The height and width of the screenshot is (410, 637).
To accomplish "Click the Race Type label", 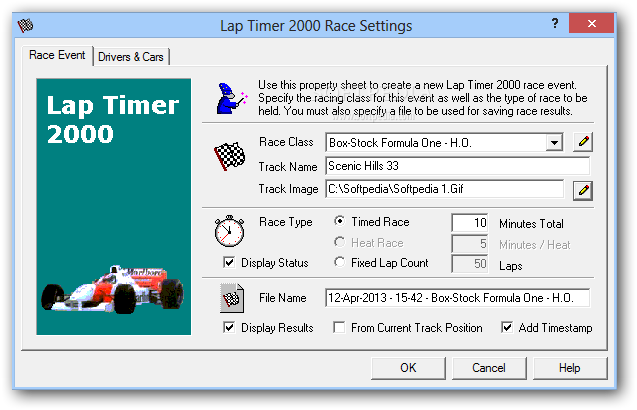I will pos(286,222).
